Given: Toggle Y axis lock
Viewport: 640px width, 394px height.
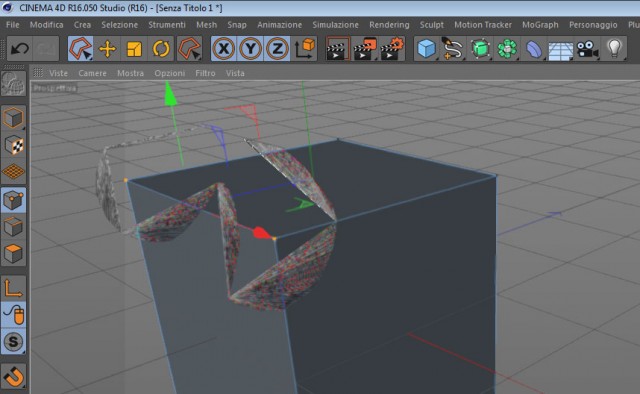Looking at the screenshot, I should 251,49.
